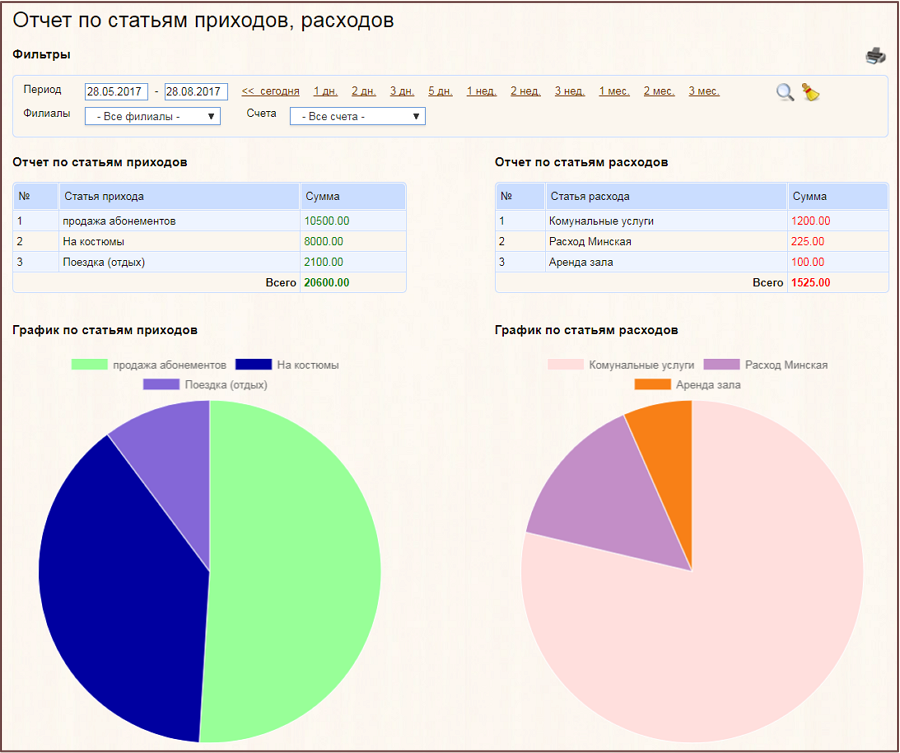Toggle the Аренда зала orange legend swatch
This screenshot has width=900, height=753.
tap(653, 385)
